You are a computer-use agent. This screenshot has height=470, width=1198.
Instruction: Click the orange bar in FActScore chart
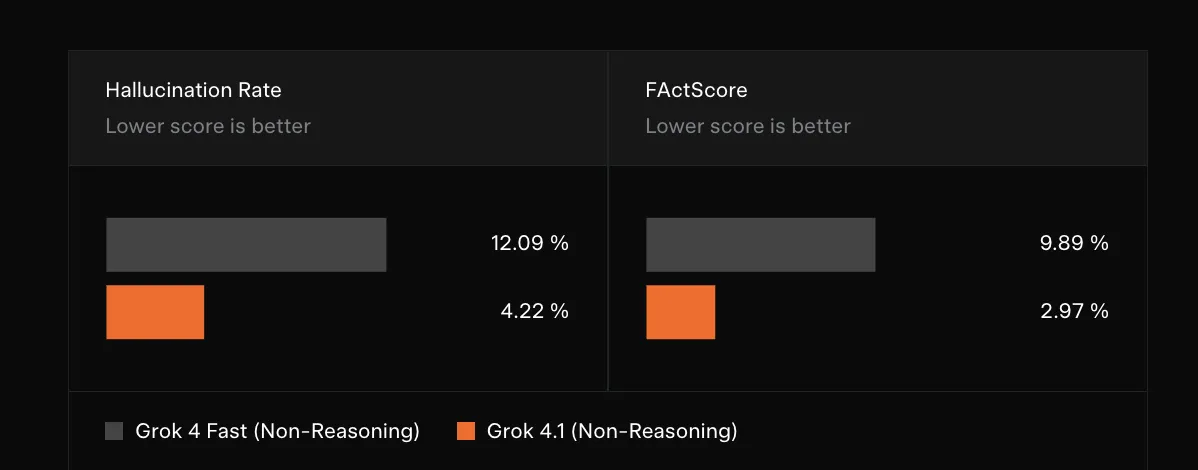point(680,312)
